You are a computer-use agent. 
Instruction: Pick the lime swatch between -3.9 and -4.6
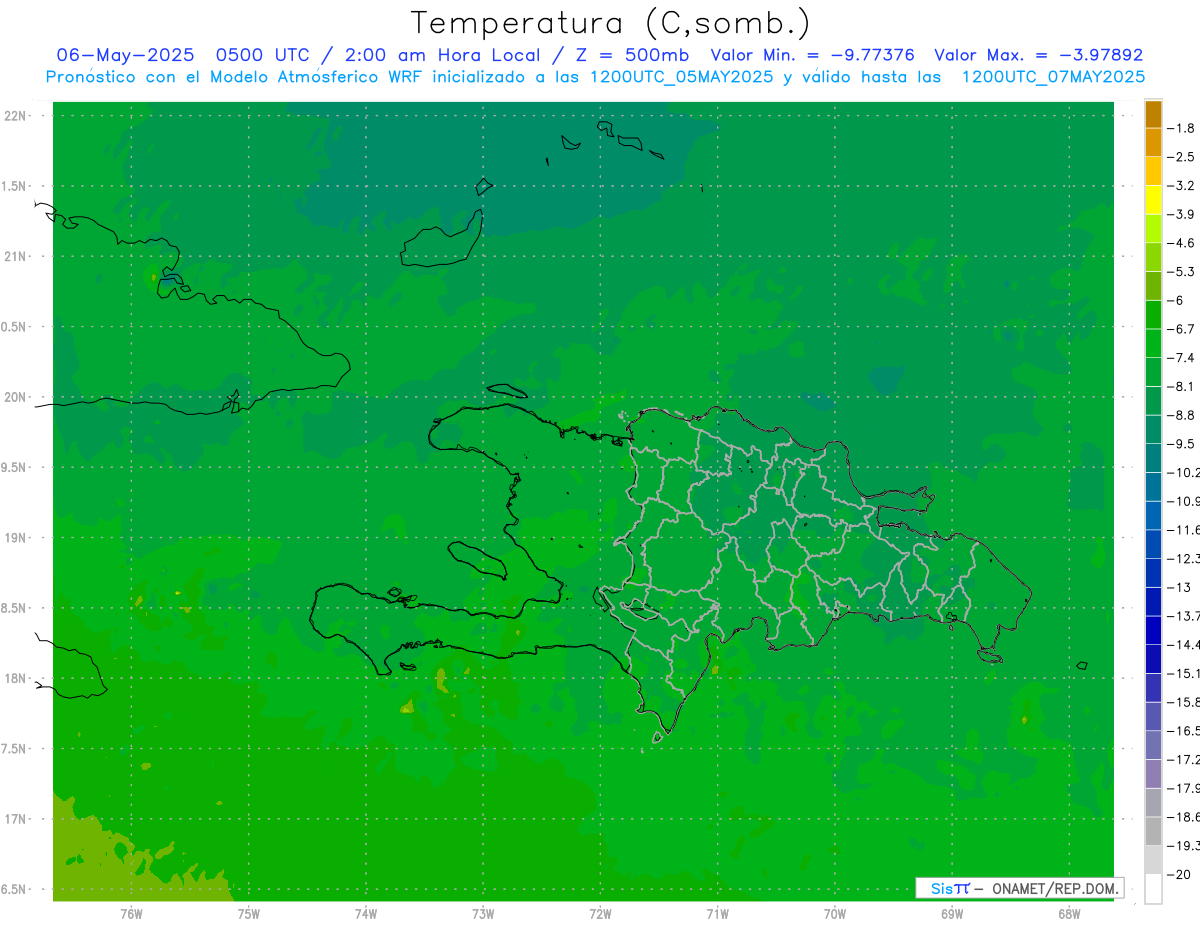pyautogui.click(x=1153, y=228)
